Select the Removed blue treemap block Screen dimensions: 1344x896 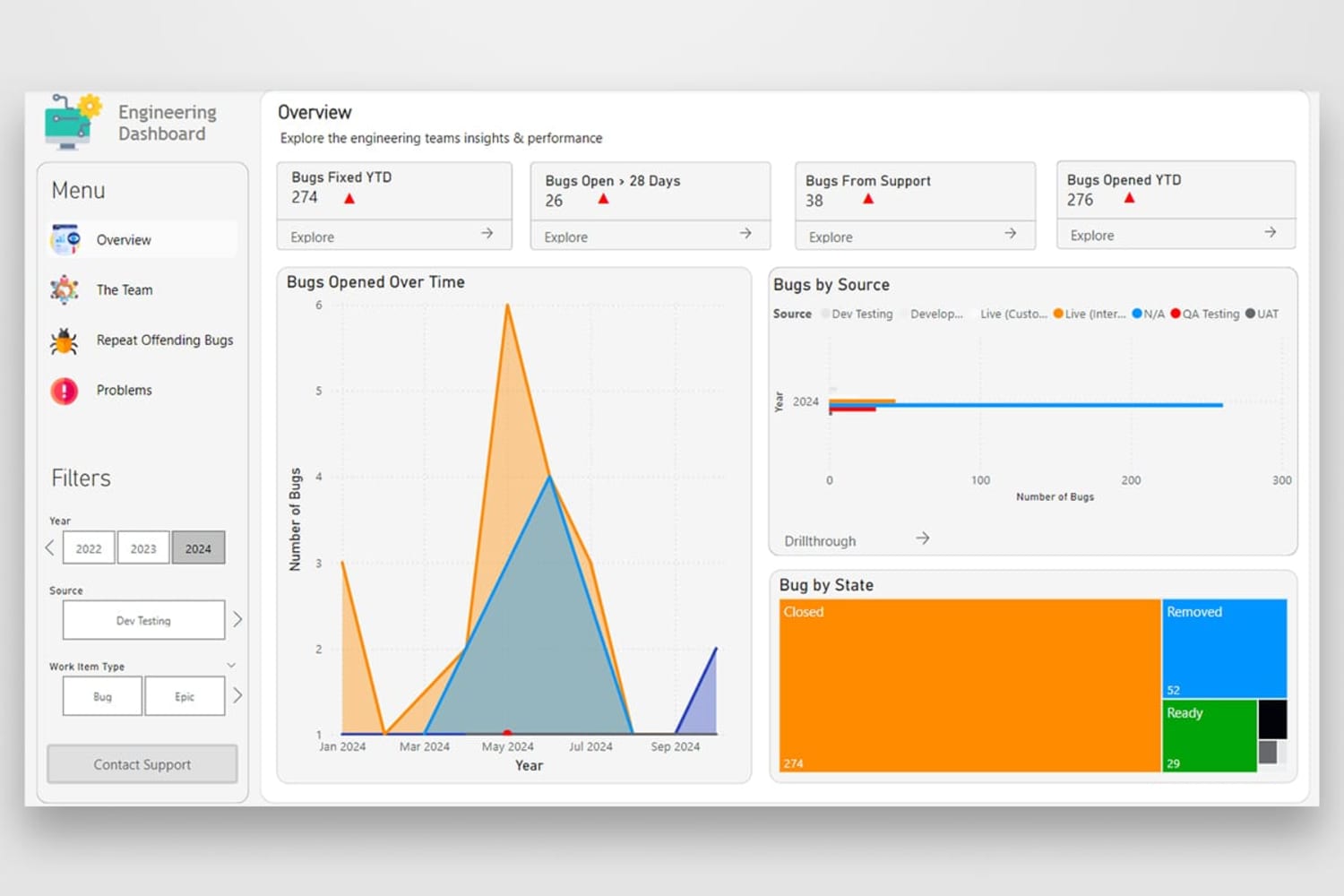1225,649
